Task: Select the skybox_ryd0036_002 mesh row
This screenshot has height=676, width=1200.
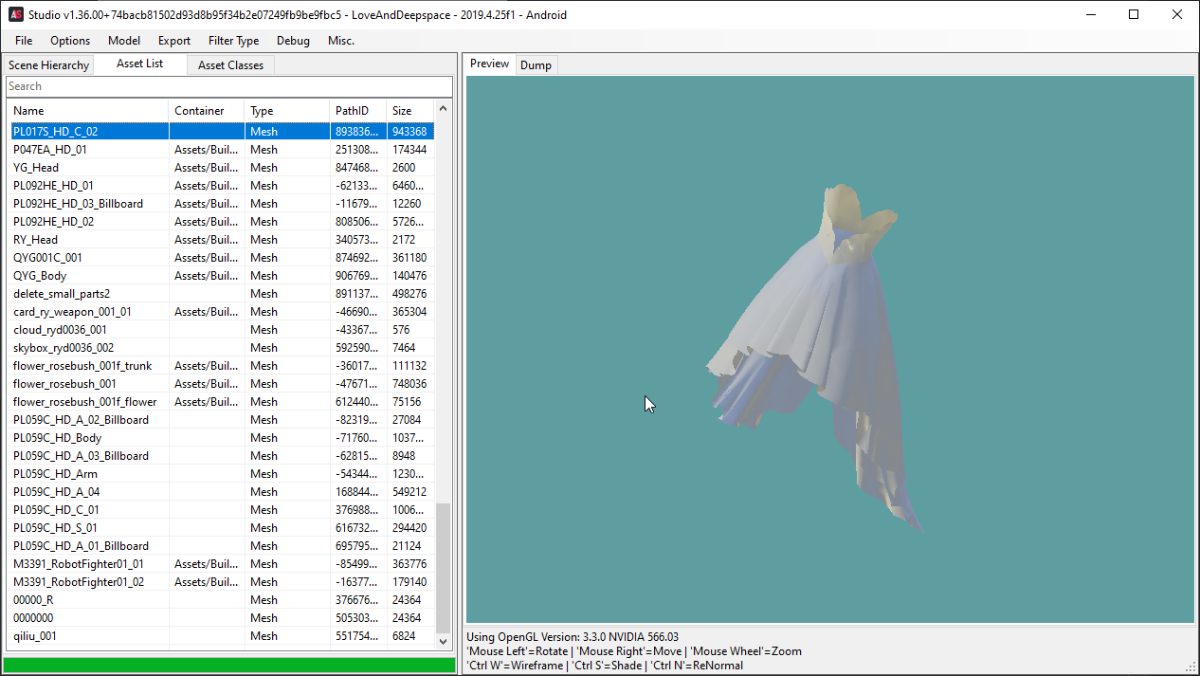Action: tap(63, 348)
